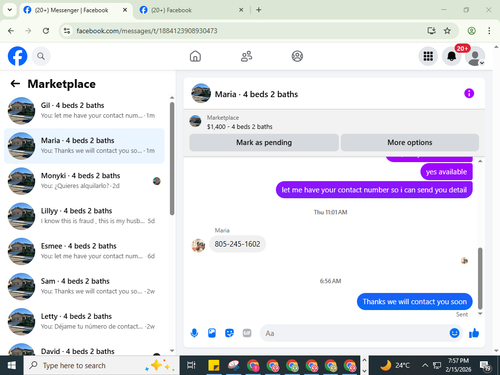This screenshot has height=375, width=500.
Task: Click the 805-245-1602 message bubble
Action: (x=237, y=244)
